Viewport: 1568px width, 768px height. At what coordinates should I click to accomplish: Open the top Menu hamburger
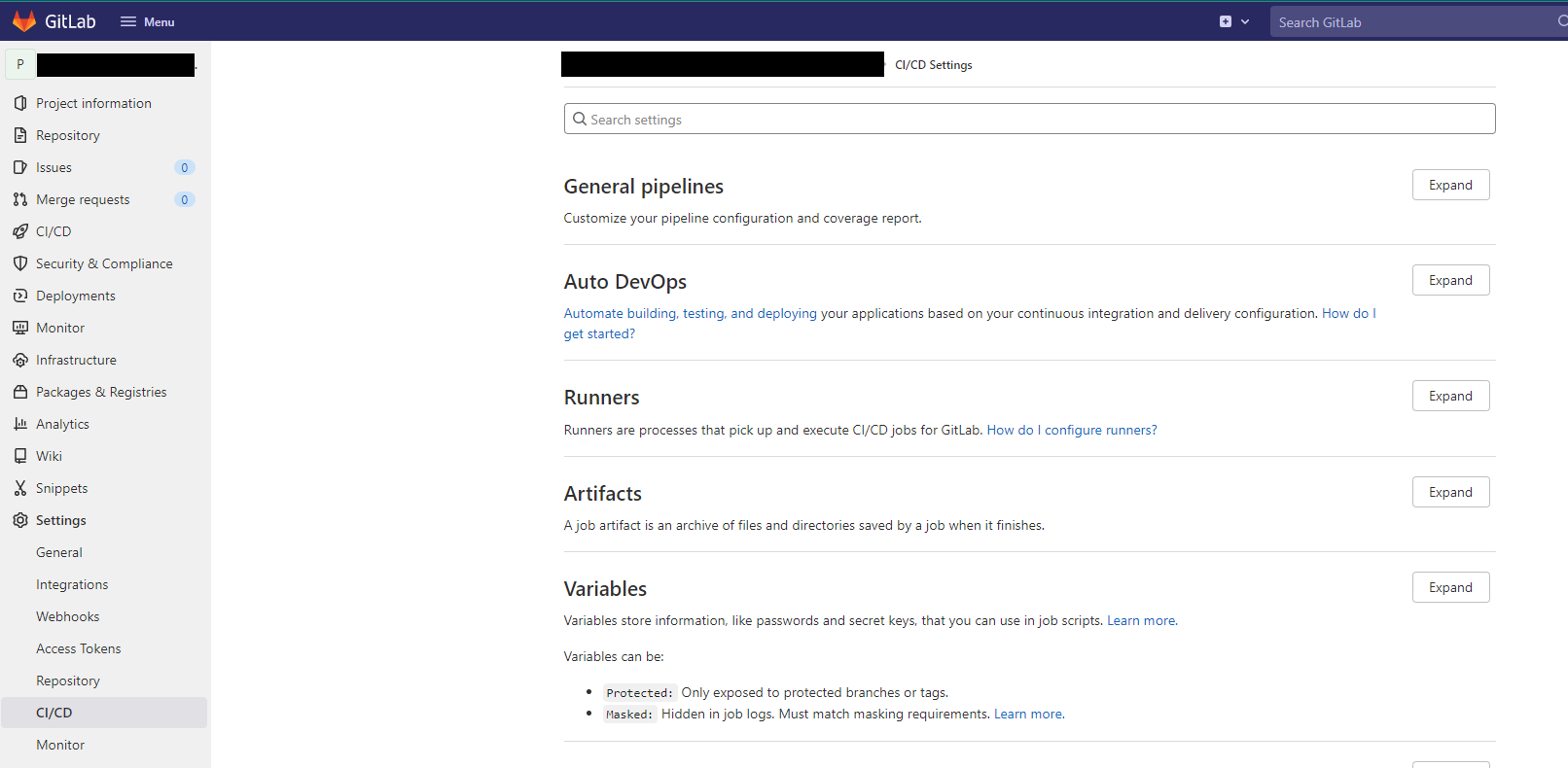pos(147,21)
